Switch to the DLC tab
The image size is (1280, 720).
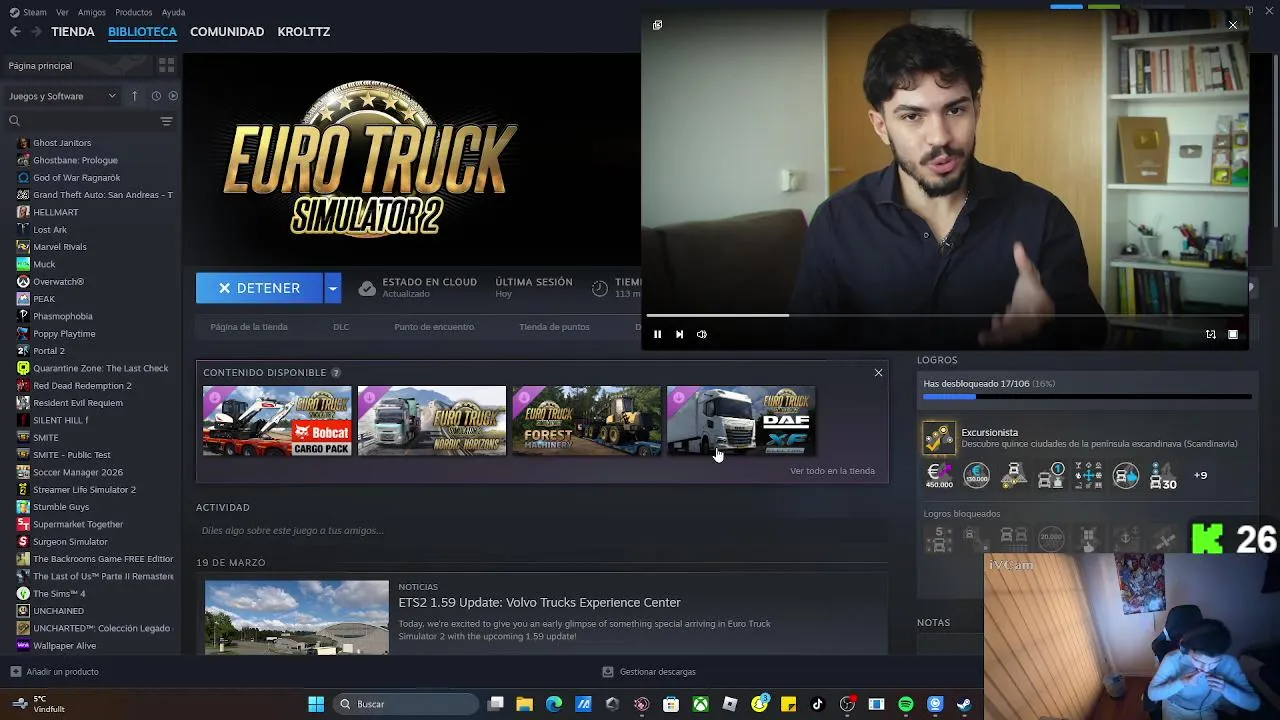341,327
